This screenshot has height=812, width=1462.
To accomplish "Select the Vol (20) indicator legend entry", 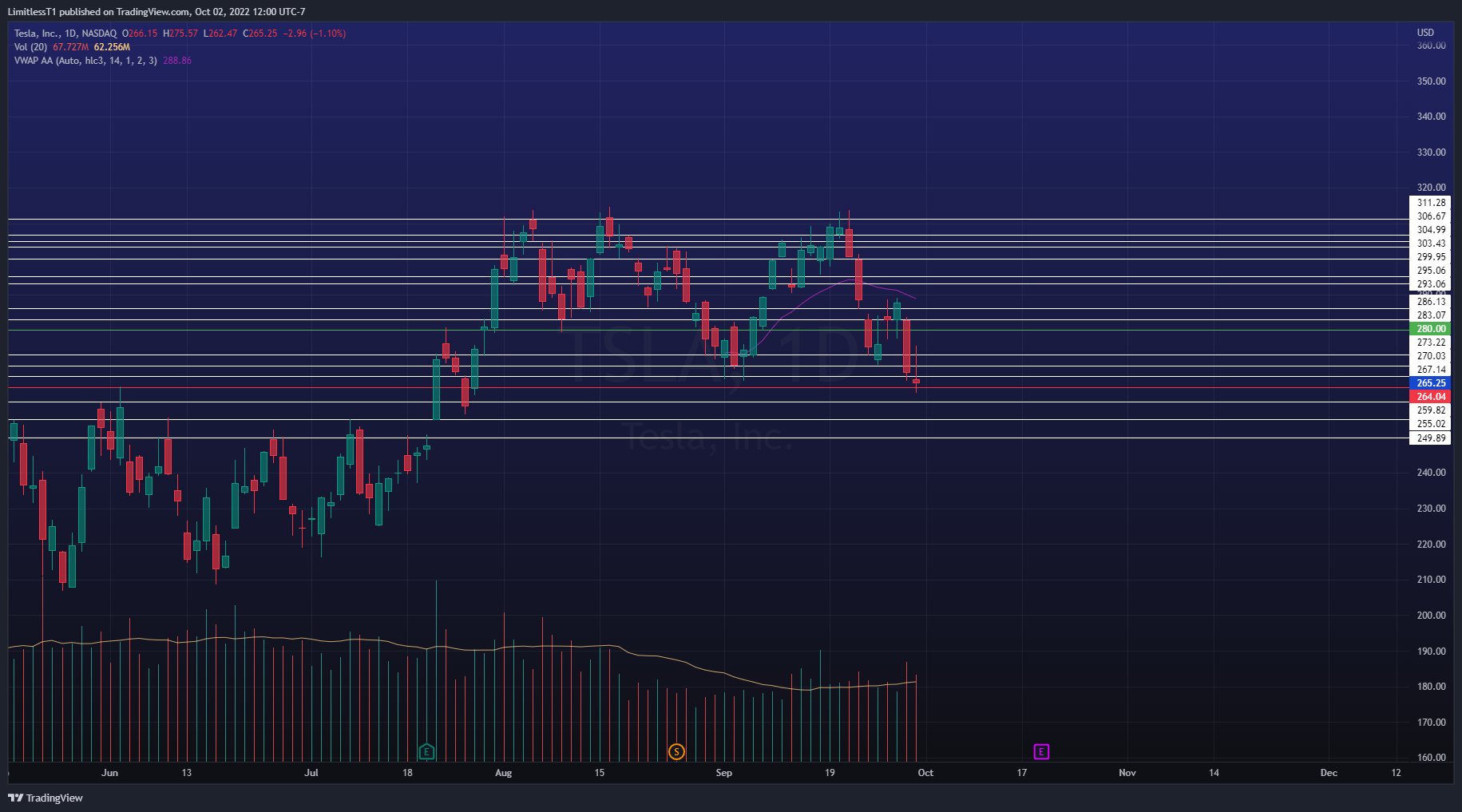I will pyautogui.click(x=32, y=47).
